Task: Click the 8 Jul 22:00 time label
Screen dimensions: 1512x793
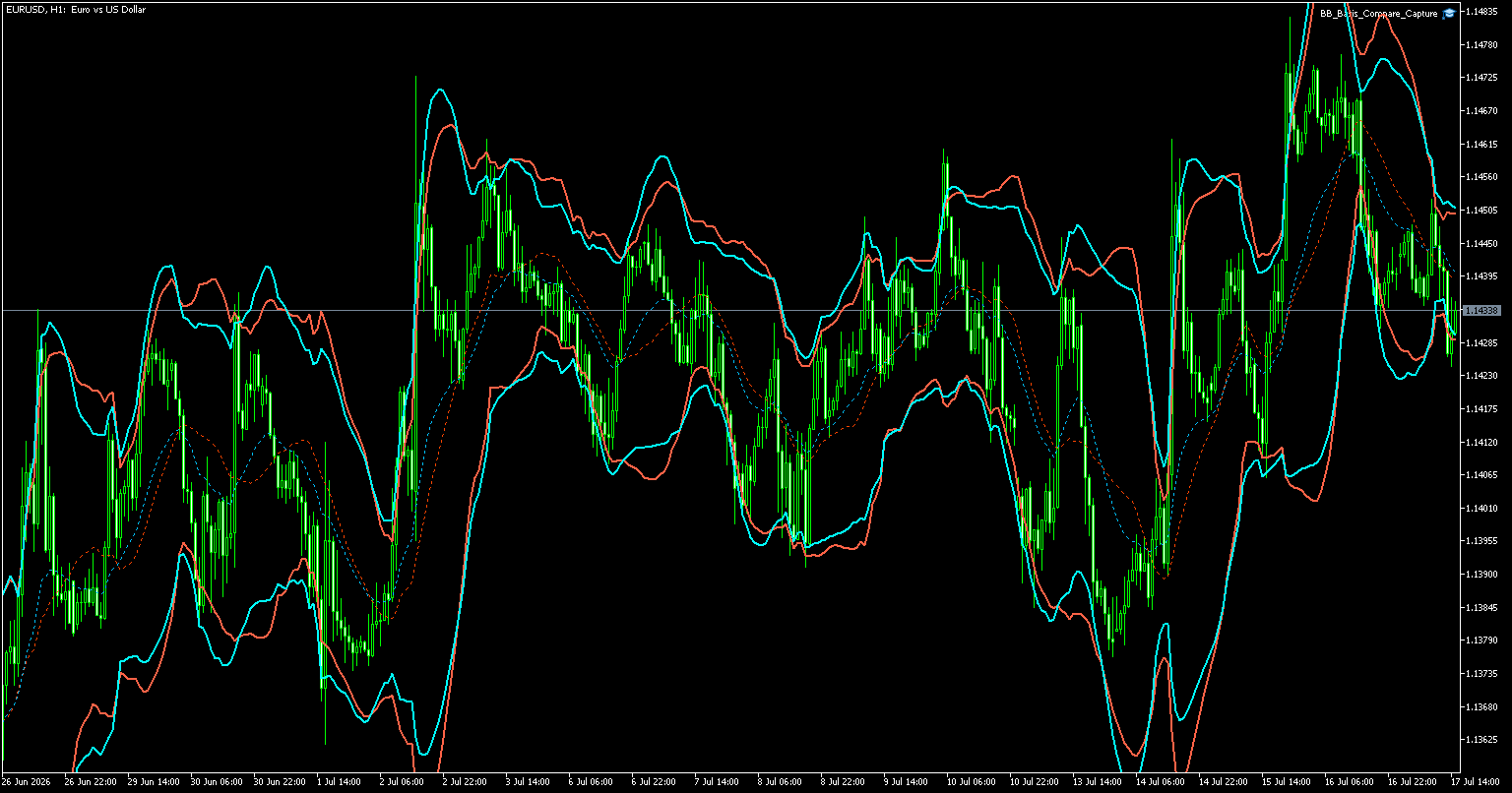Action: point(844,782)
